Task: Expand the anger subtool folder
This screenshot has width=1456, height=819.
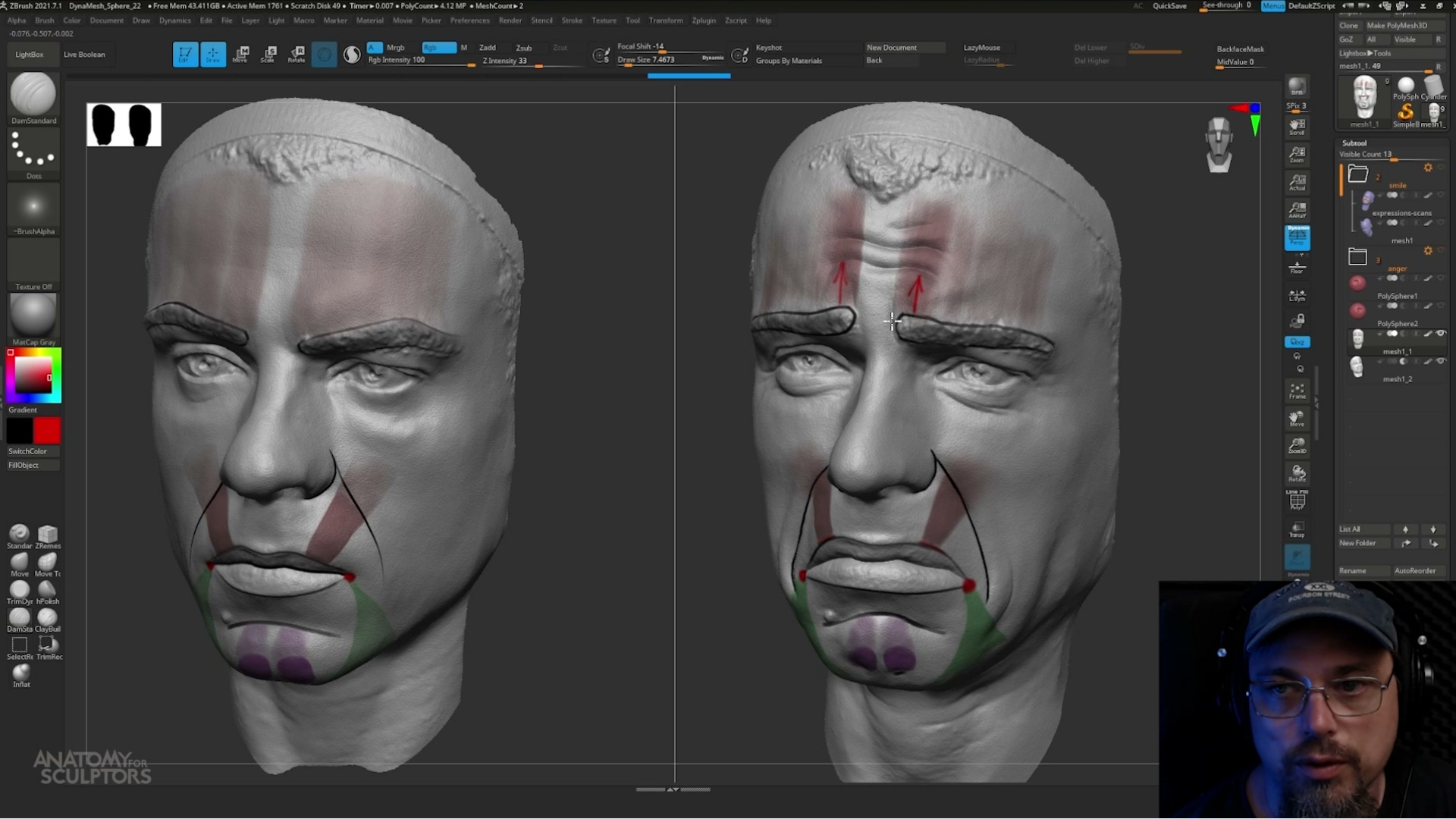Action: pos(1357,256)
